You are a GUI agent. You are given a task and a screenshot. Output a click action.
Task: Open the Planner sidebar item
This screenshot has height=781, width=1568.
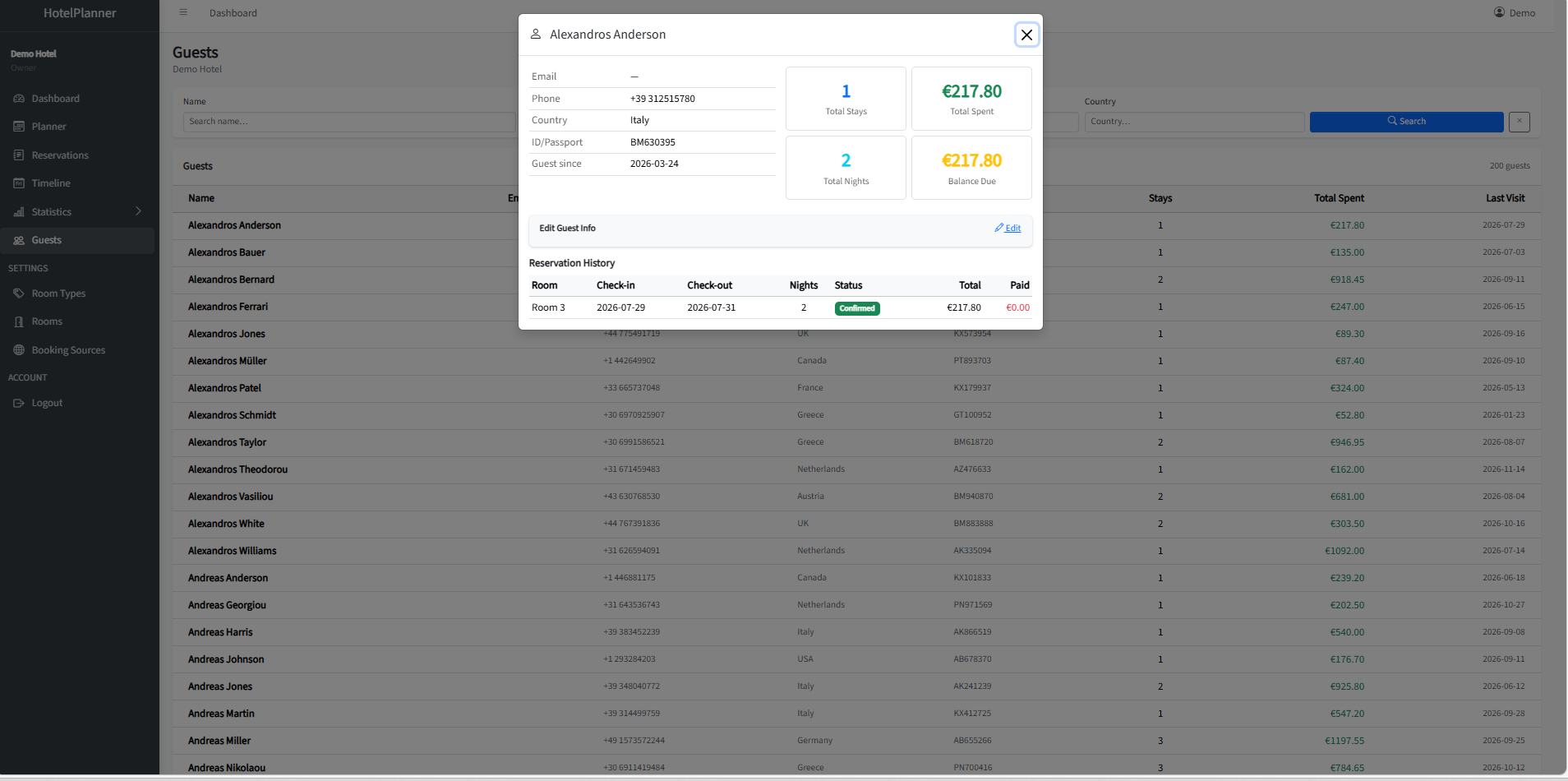pos(77,127)
